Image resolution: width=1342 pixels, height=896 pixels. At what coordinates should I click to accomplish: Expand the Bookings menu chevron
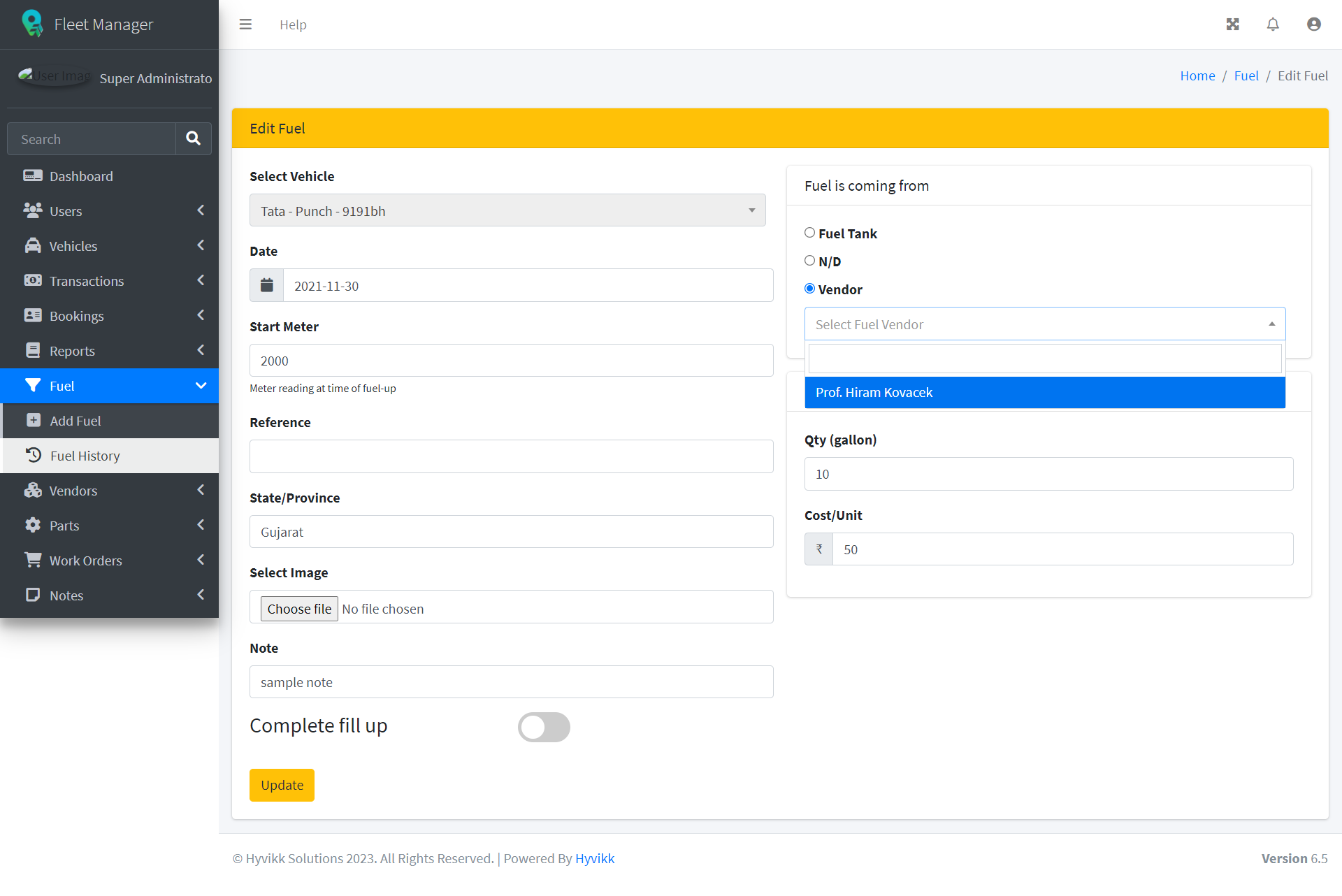pyautogui.click(x=201, y=315)
